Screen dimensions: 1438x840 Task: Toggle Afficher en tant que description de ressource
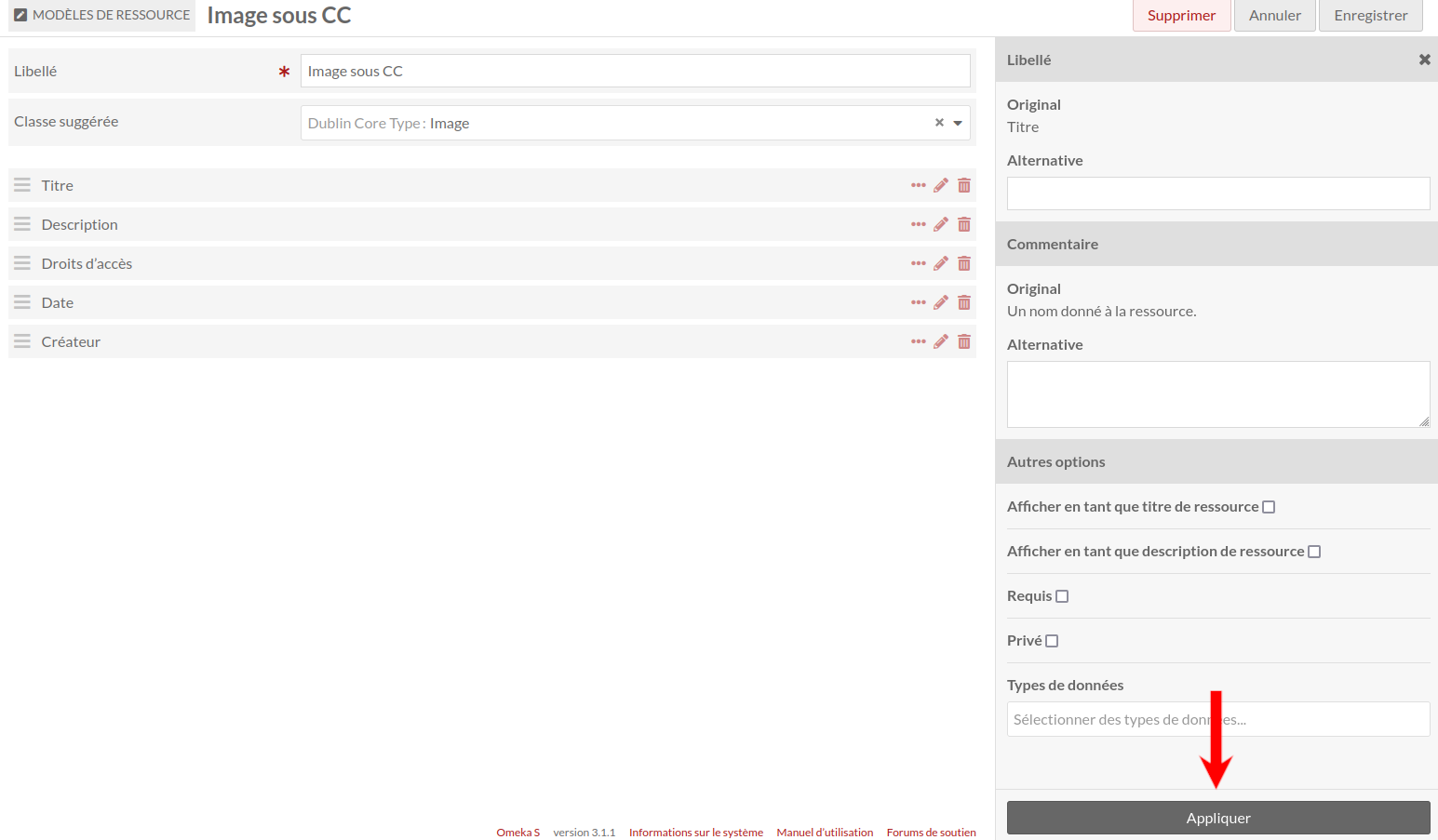[1314, 552]
